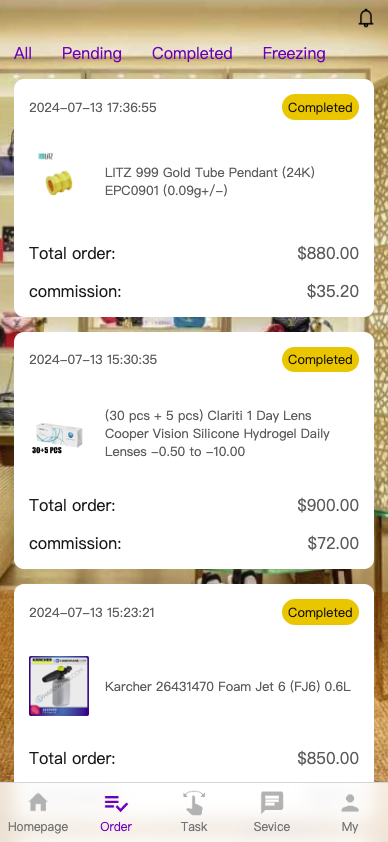Tap Completed badge on 15:30:35 order
This screenshot has width=388, height=842.
(320, 360)
